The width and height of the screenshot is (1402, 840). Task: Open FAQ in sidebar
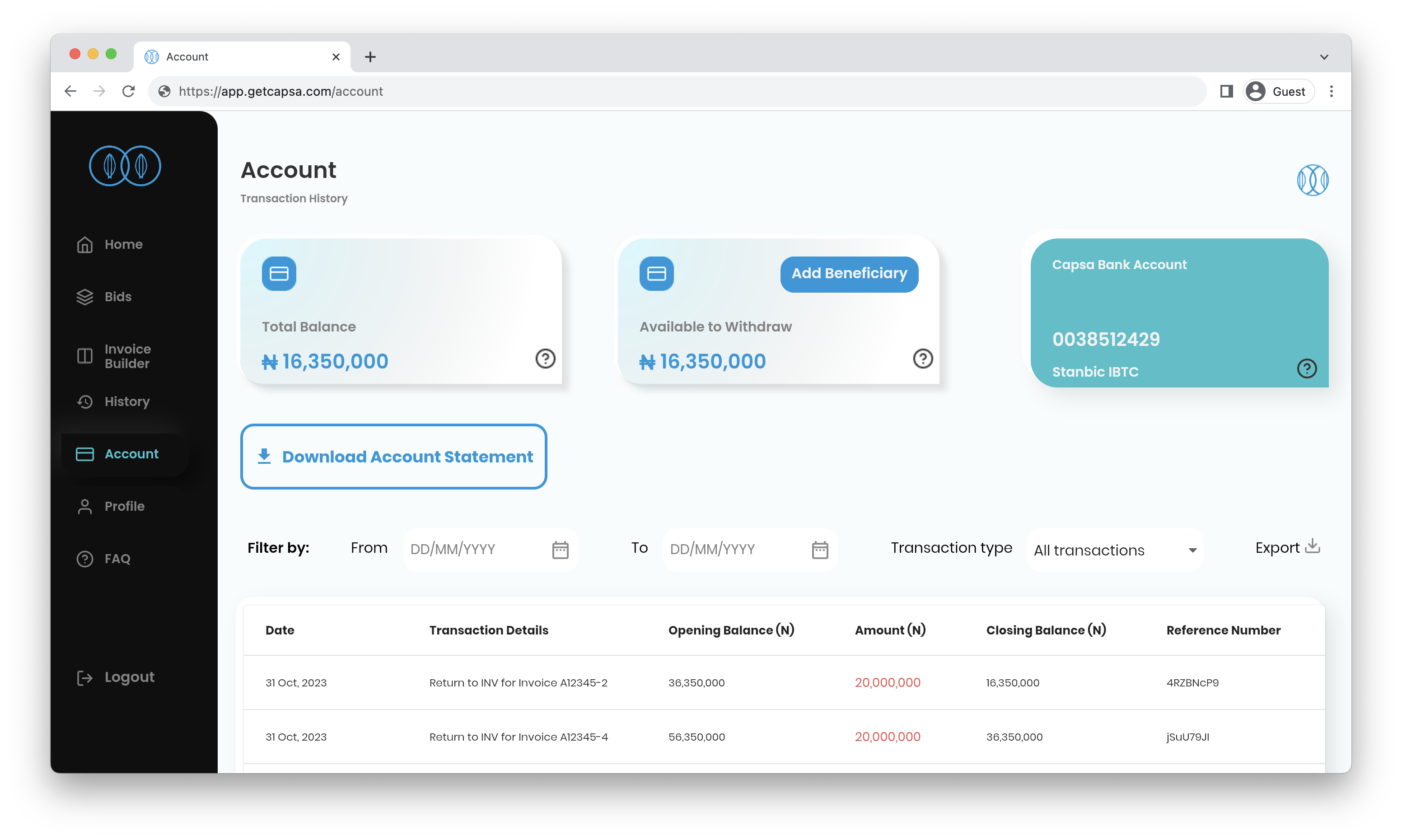point(103,559)
